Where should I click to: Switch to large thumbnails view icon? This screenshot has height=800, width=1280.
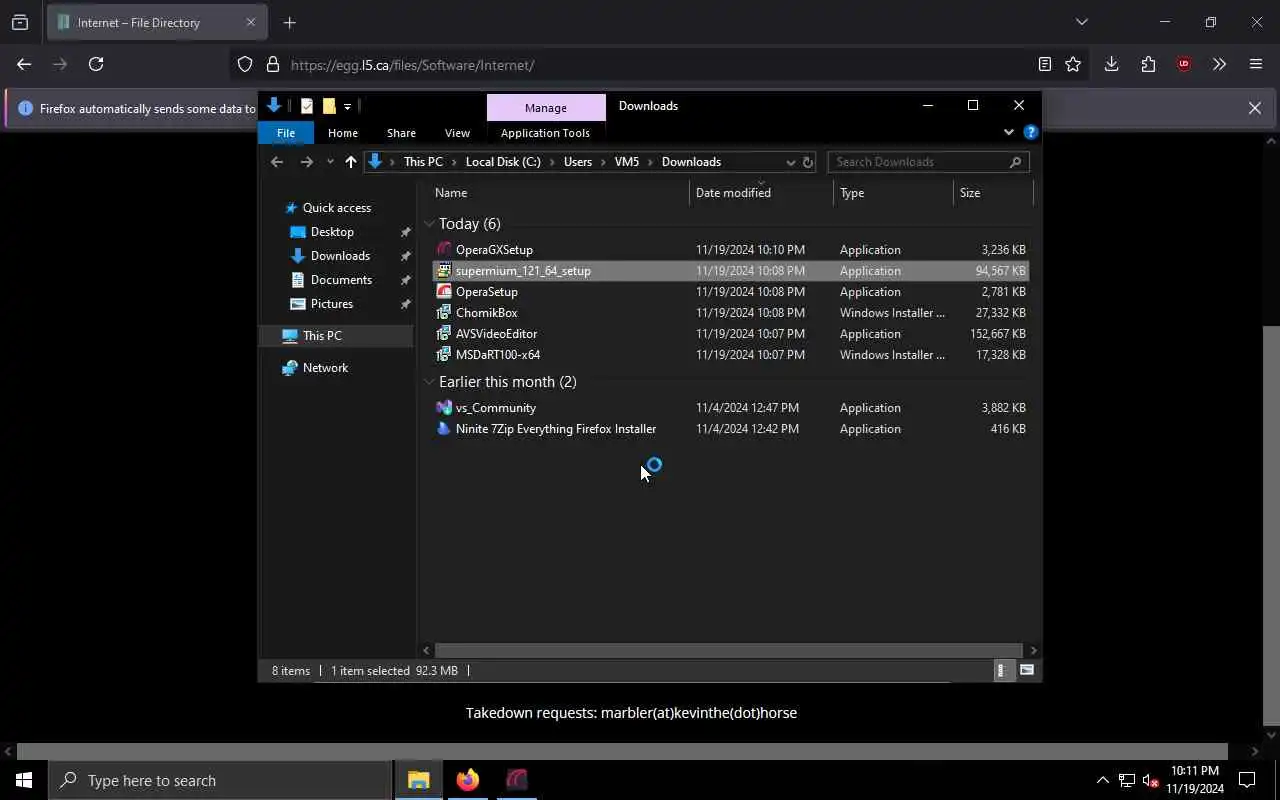pos(1027,671)
